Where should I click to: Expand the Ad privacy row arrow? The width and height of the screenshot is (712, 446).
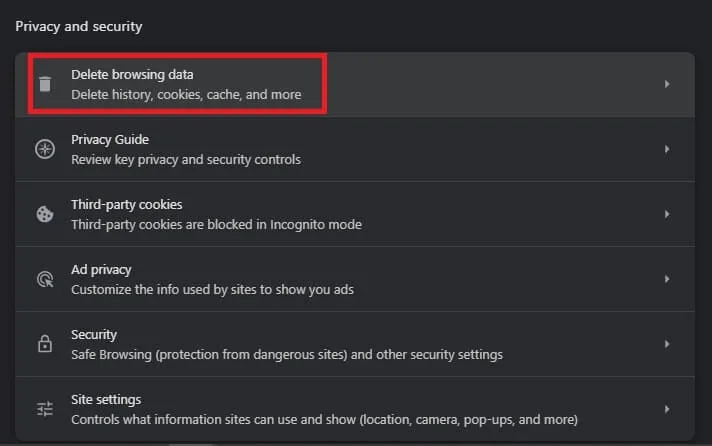[x=667, y=279]
